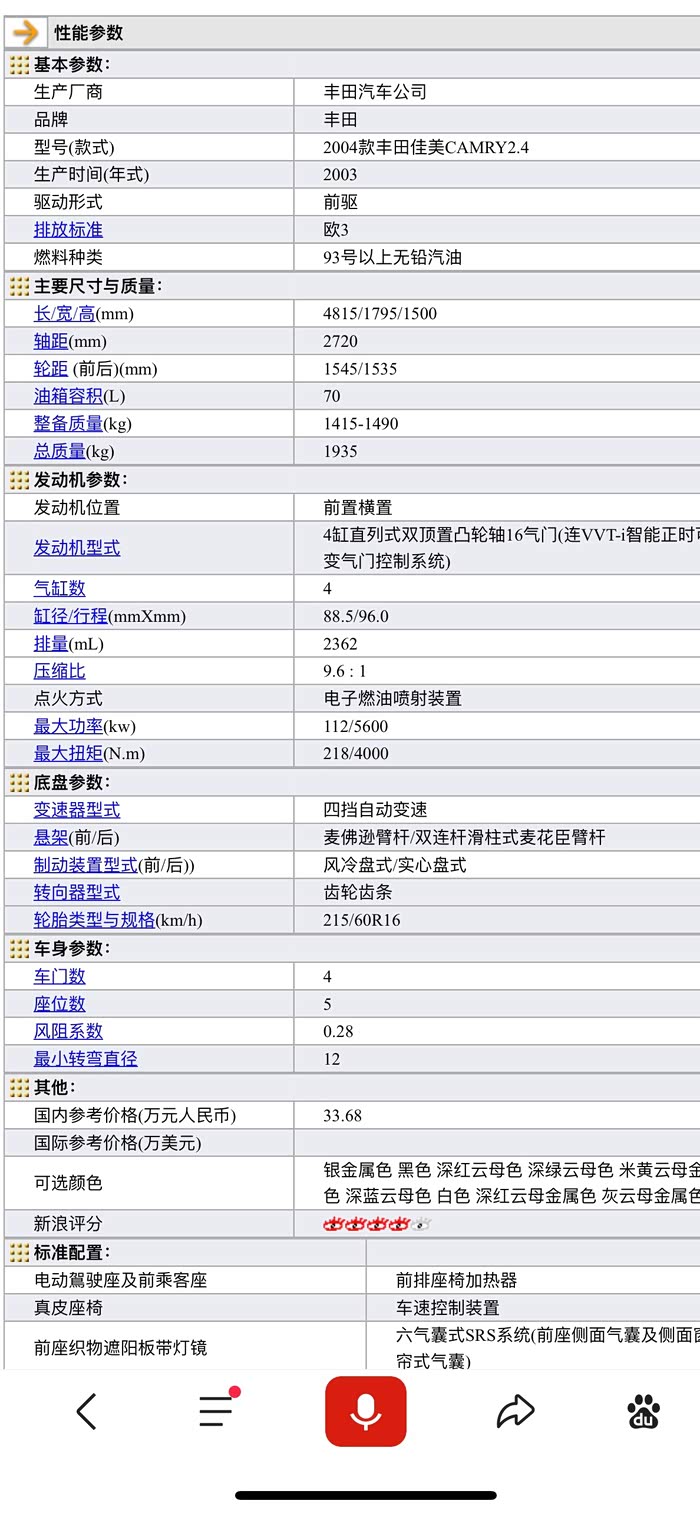The image size is (700, 1514).
Task: Open the 转向器型式 link
Action: click(77, 893)
